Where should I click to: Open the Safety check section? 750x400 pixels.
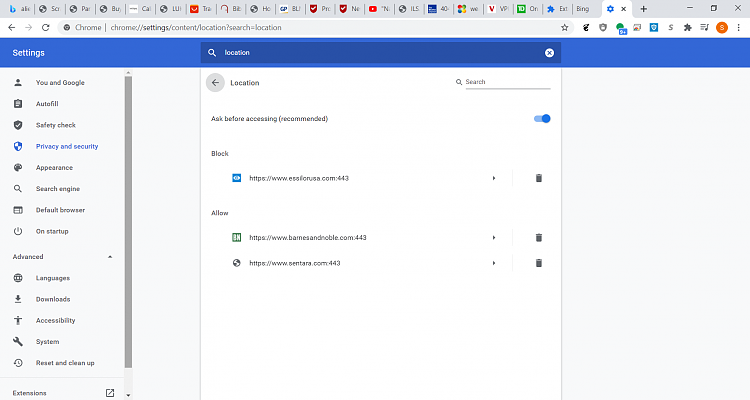click(x=55, y=125)
